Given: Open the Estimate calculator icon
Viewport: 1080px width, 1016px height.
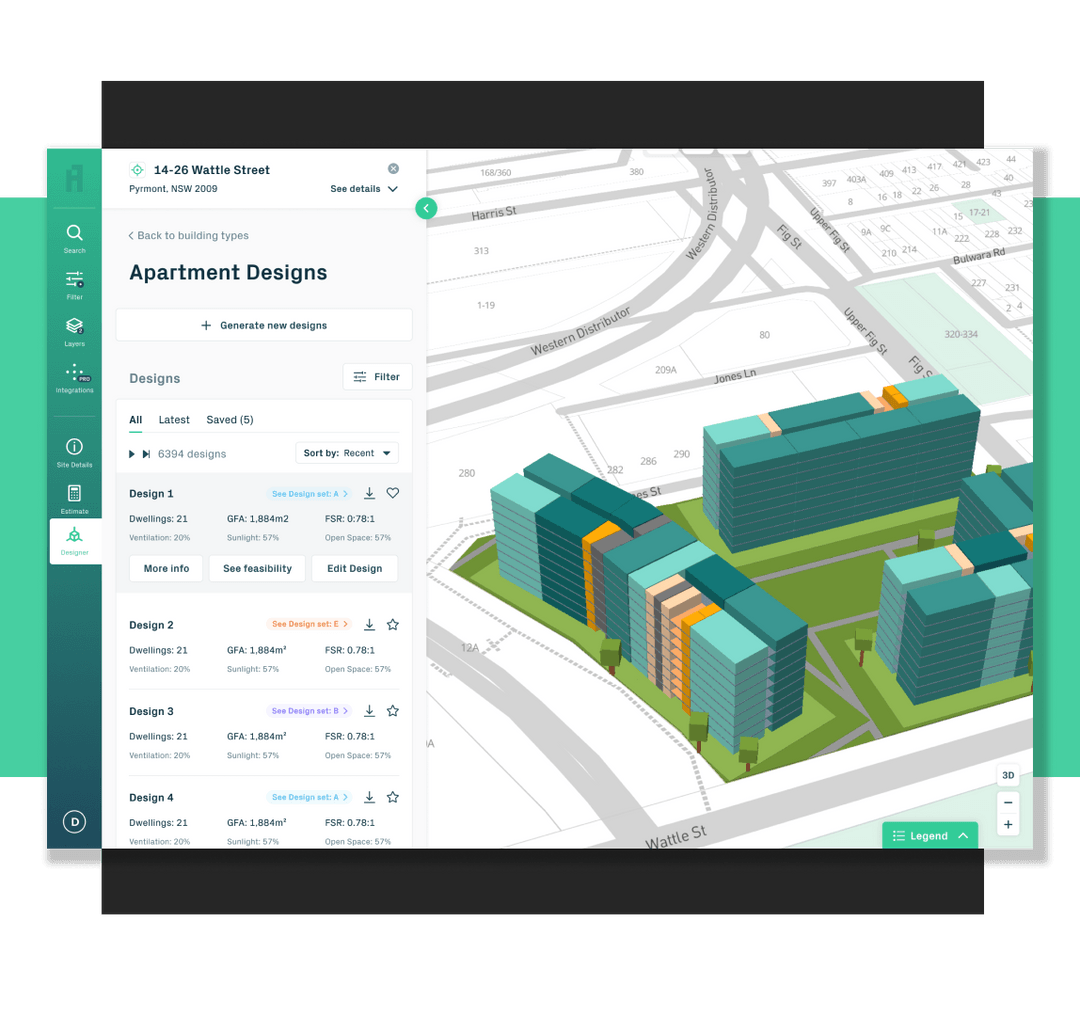Looking at the screenshot, I should (x=74, y=495).
